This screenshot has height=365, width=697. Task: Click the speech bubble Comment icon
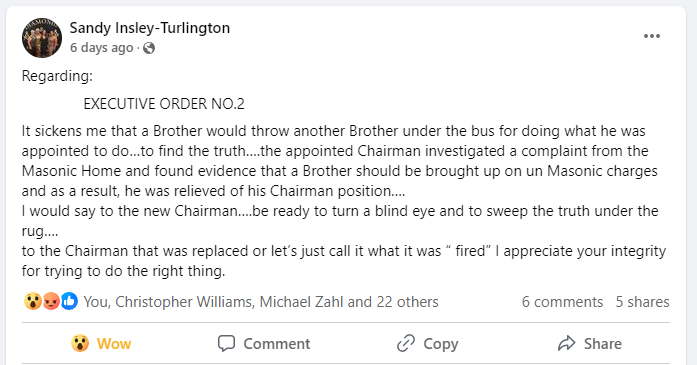(x=226, y=343)
